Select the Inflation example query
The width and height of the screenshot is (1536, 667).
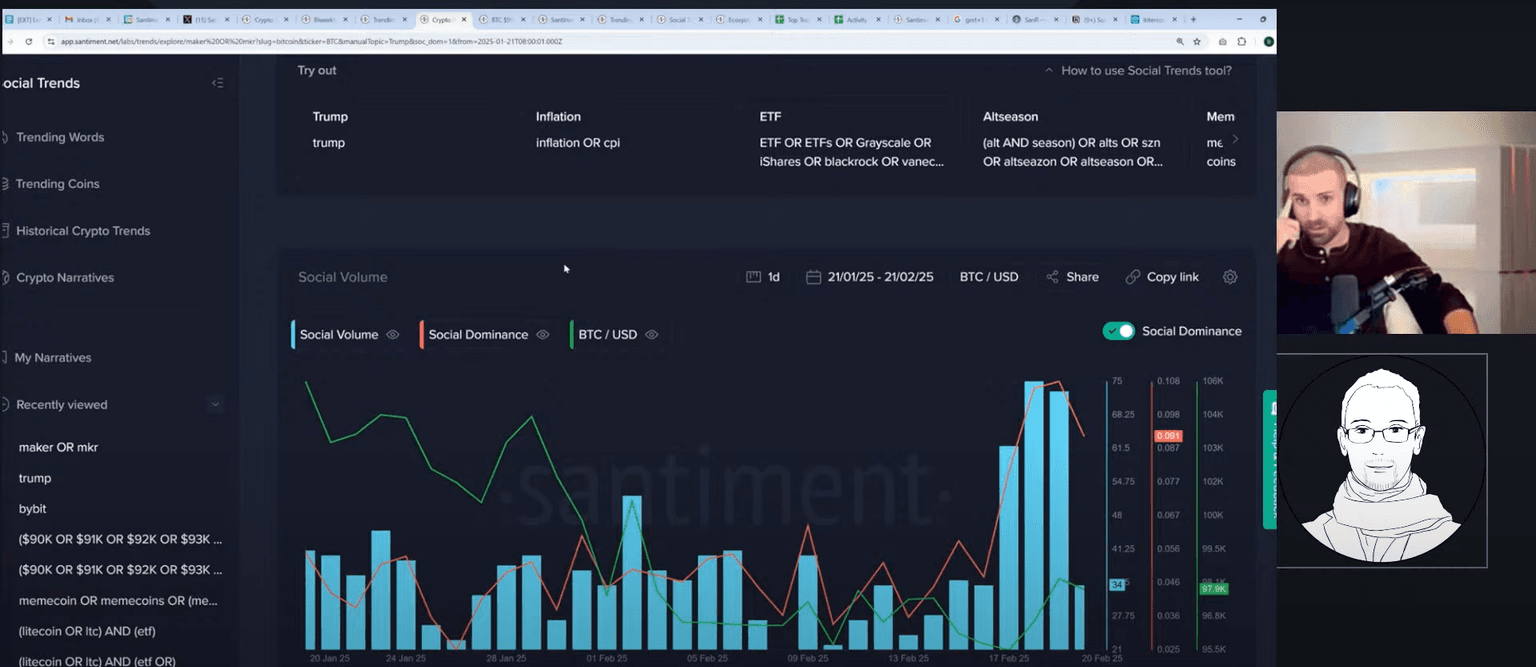coord(558,117)
